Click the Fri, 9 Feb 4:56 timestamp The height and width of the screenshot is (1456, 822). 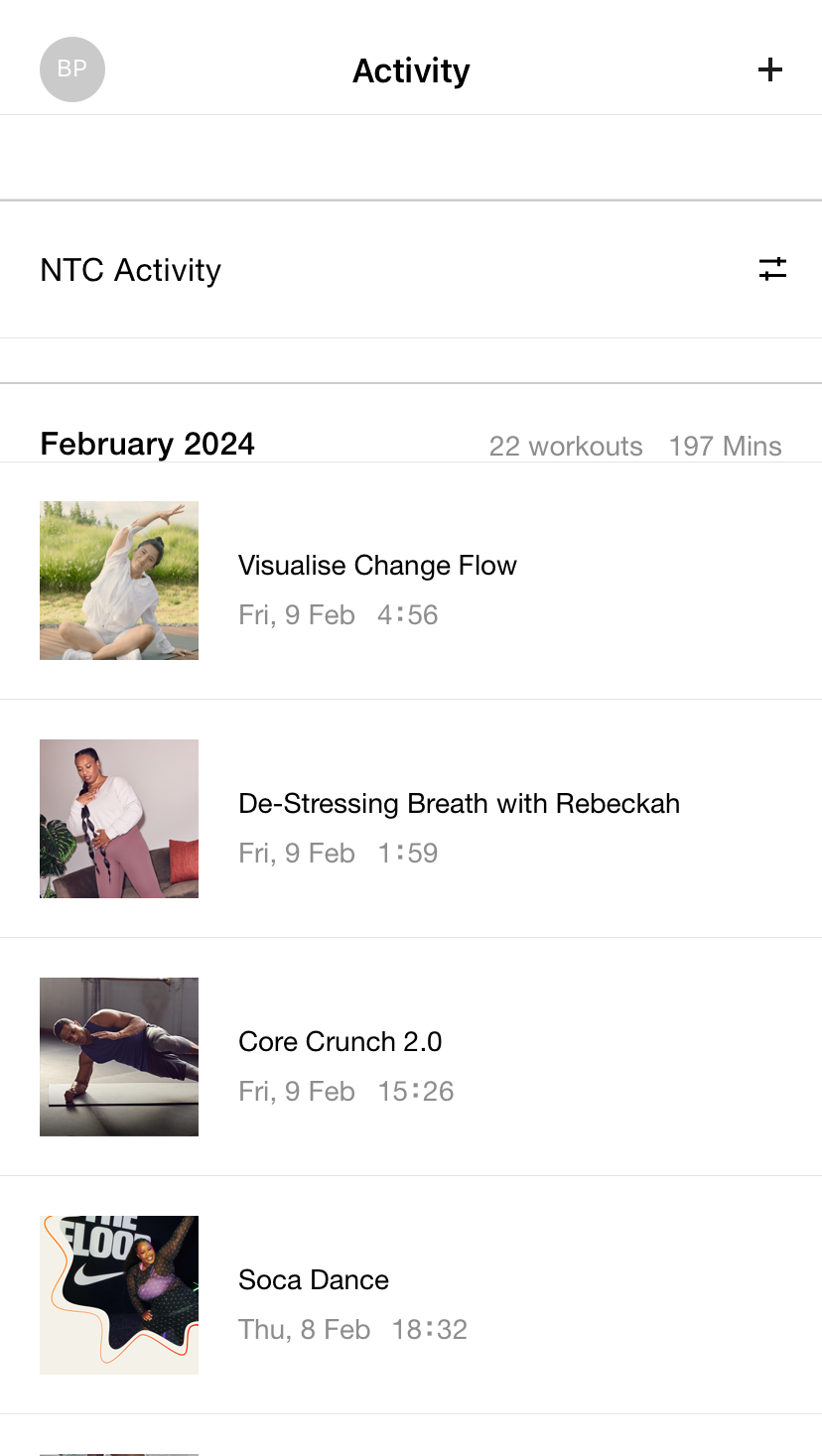(338, 615)
